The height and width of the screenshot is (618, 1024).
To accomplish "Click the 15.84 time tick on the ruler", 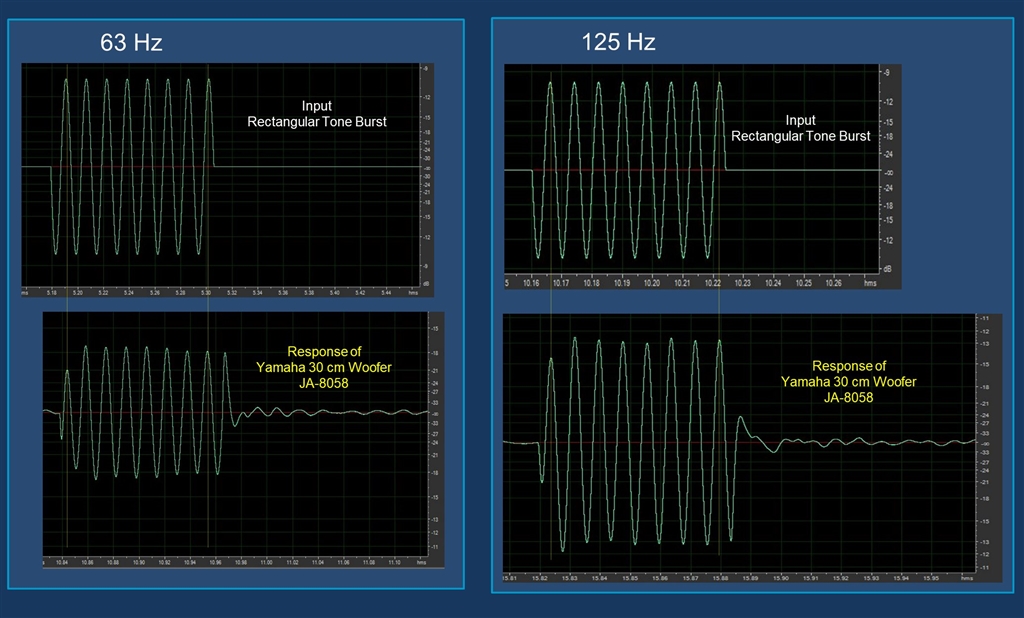I will click(600, 578).
